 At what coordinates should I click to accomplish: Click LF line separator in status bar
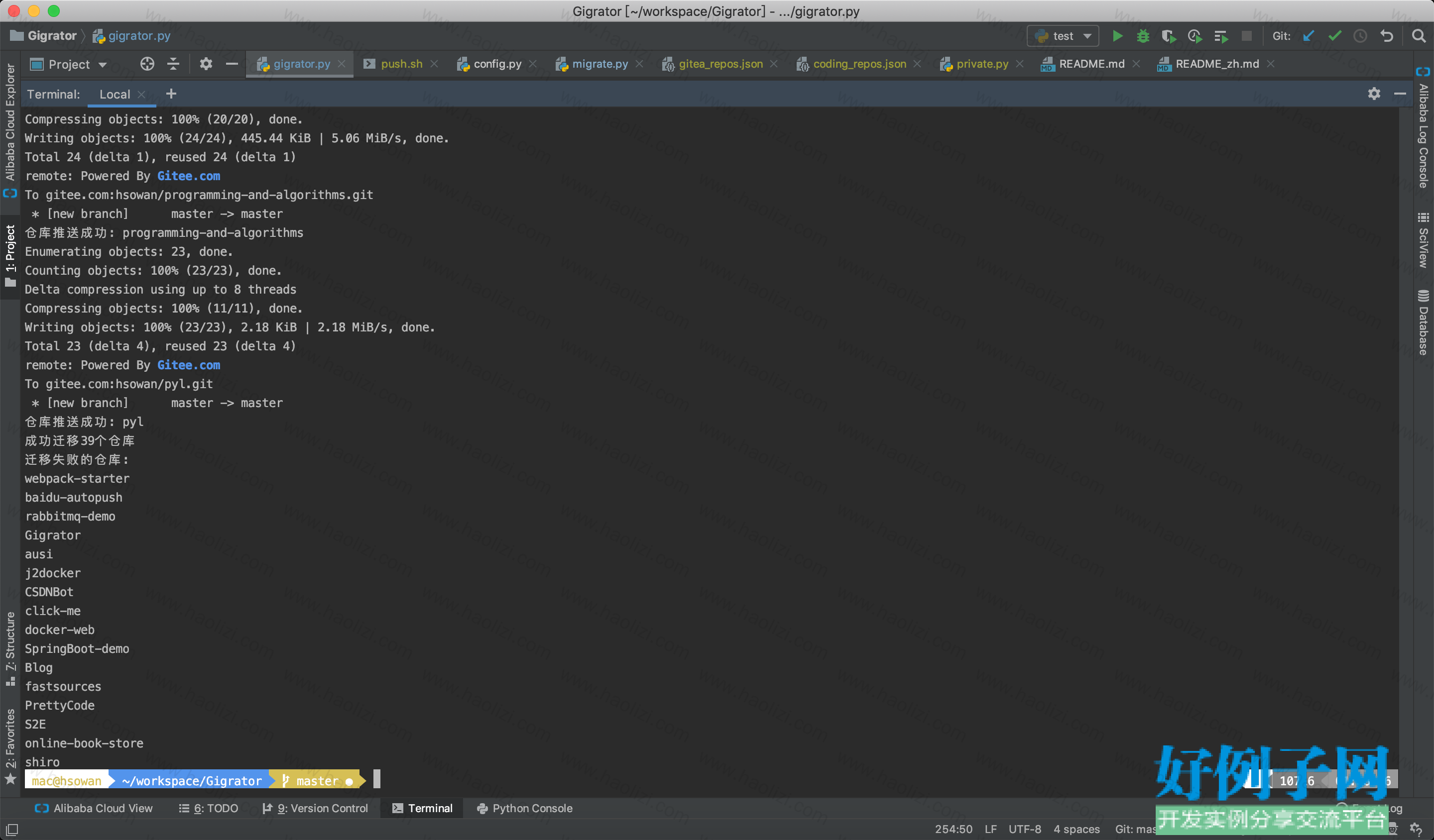991,829
